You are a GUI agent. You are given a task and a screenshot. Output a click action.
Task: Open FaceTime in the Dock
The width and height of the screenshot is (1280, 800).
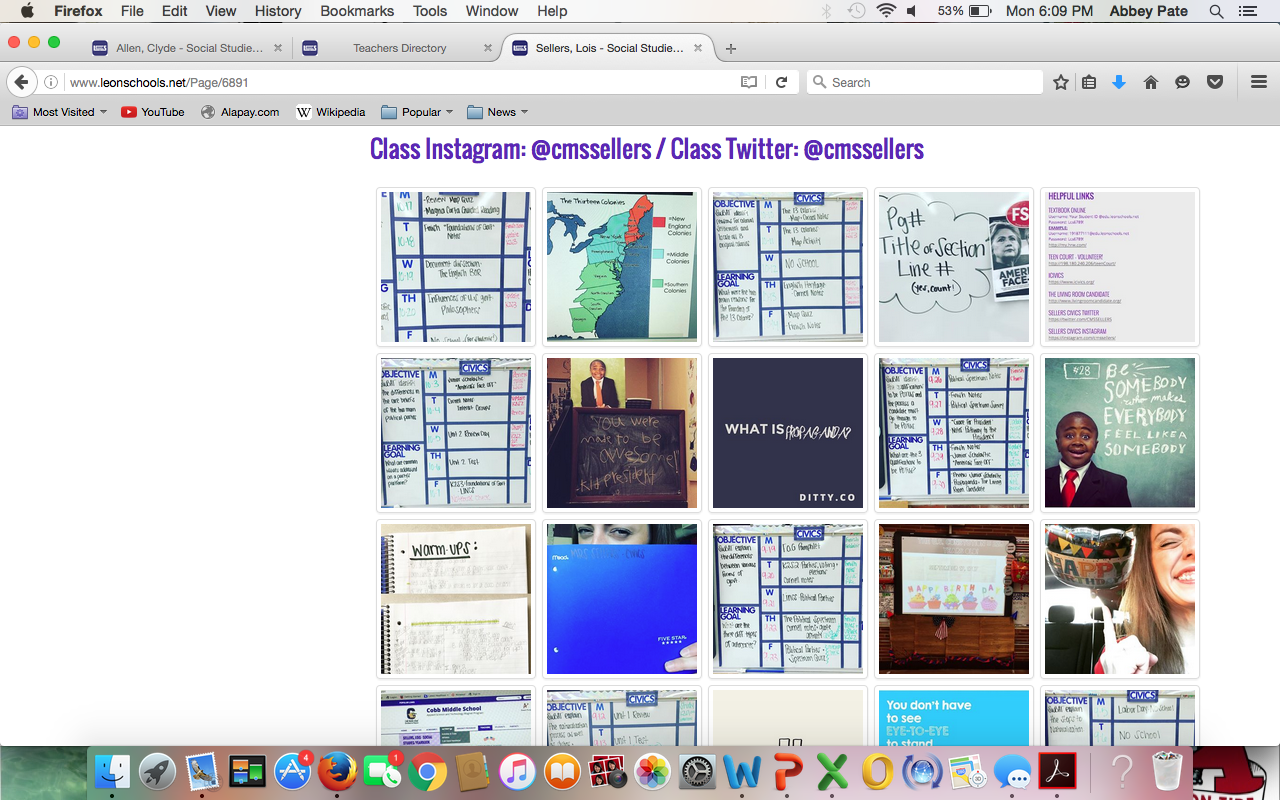(382, 772)
